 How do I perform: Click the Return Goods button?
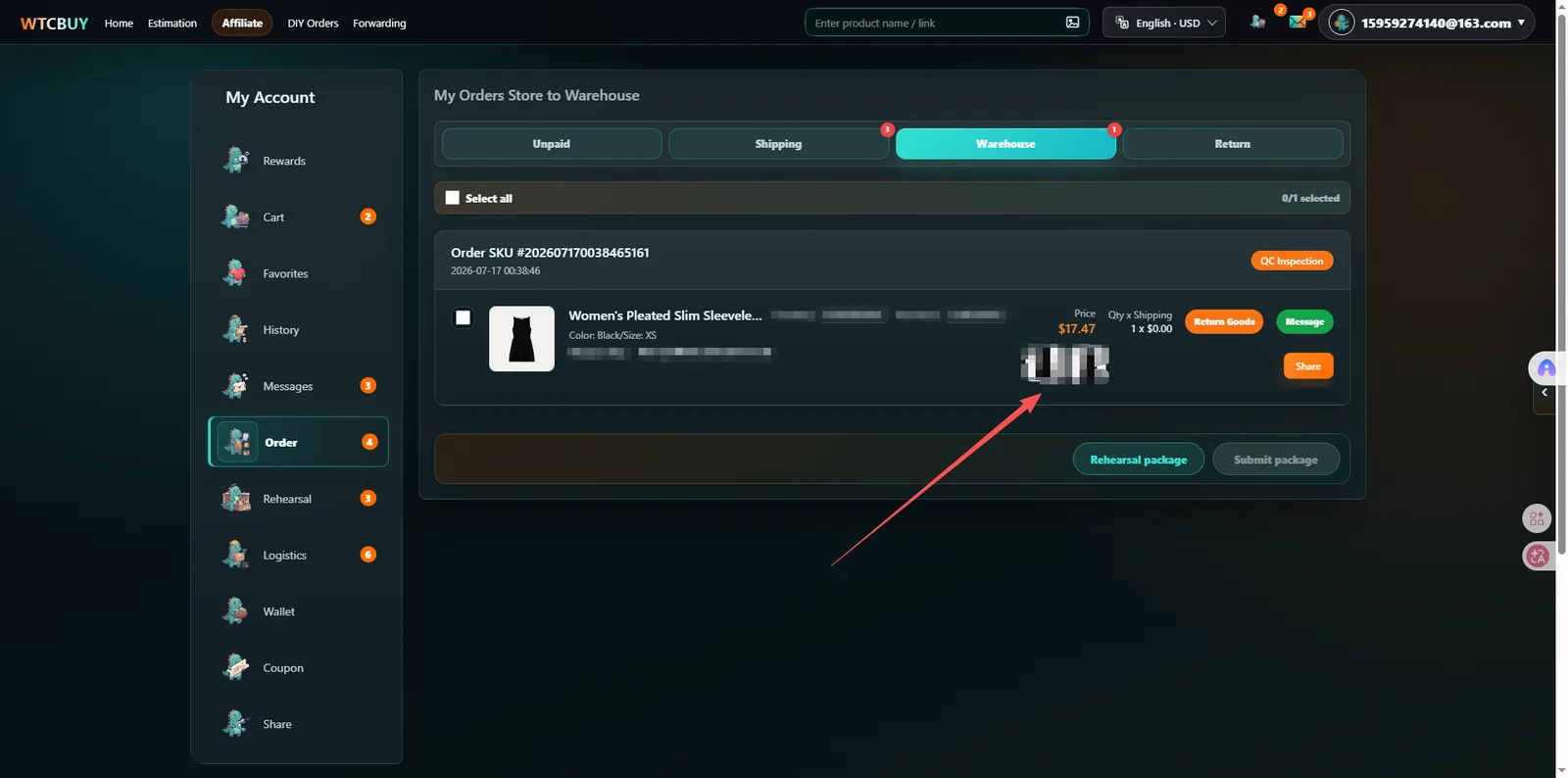(x=1224, y=321)
